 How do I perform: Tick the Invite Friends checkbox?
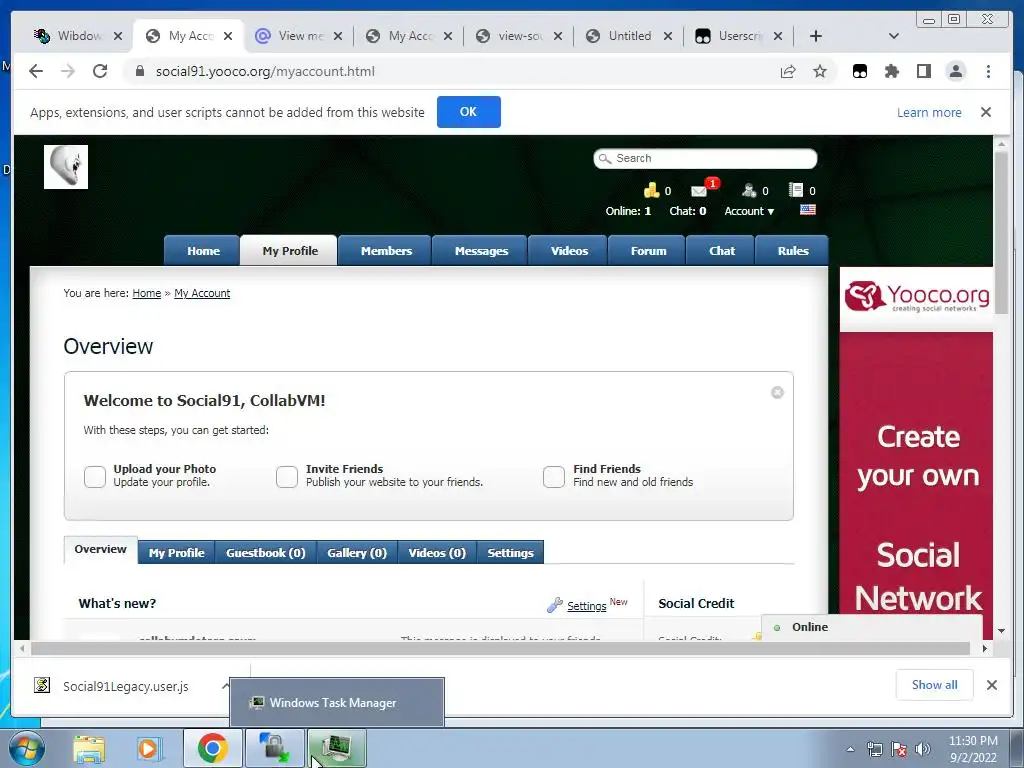pos(287,477)
